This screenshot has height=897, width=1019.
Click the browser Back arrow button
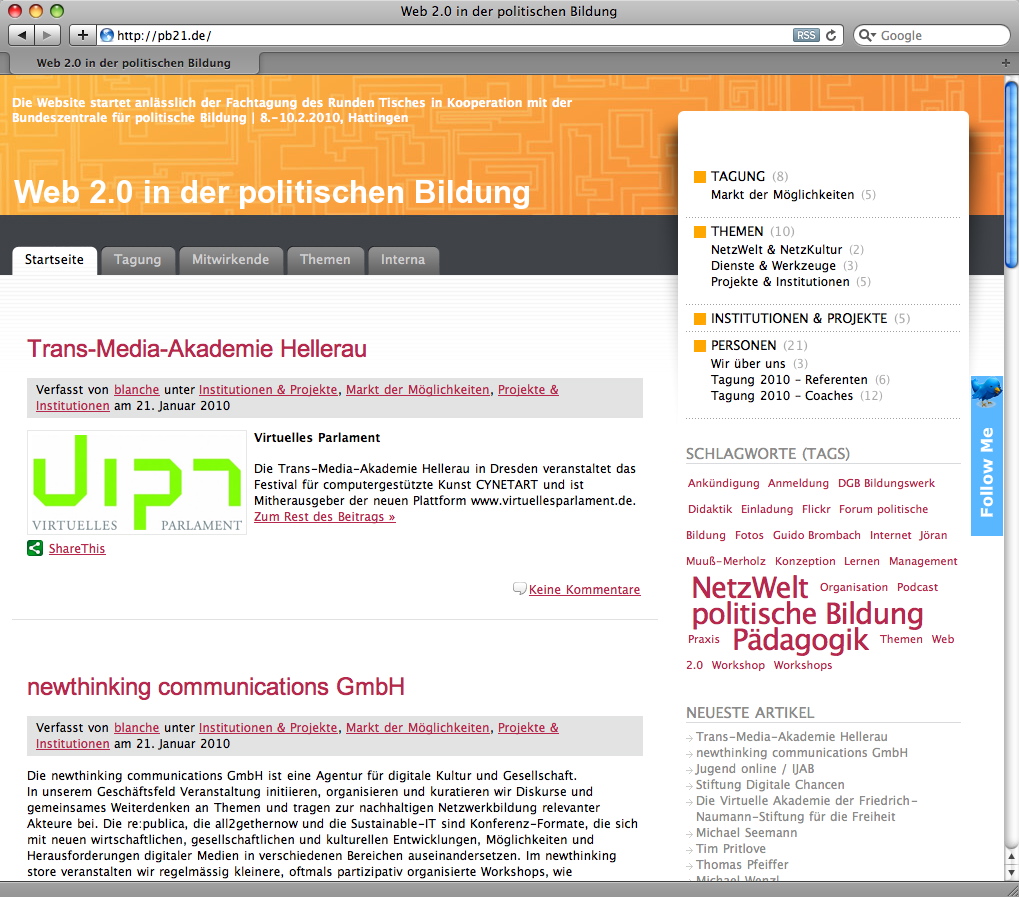tap(23, 35)
